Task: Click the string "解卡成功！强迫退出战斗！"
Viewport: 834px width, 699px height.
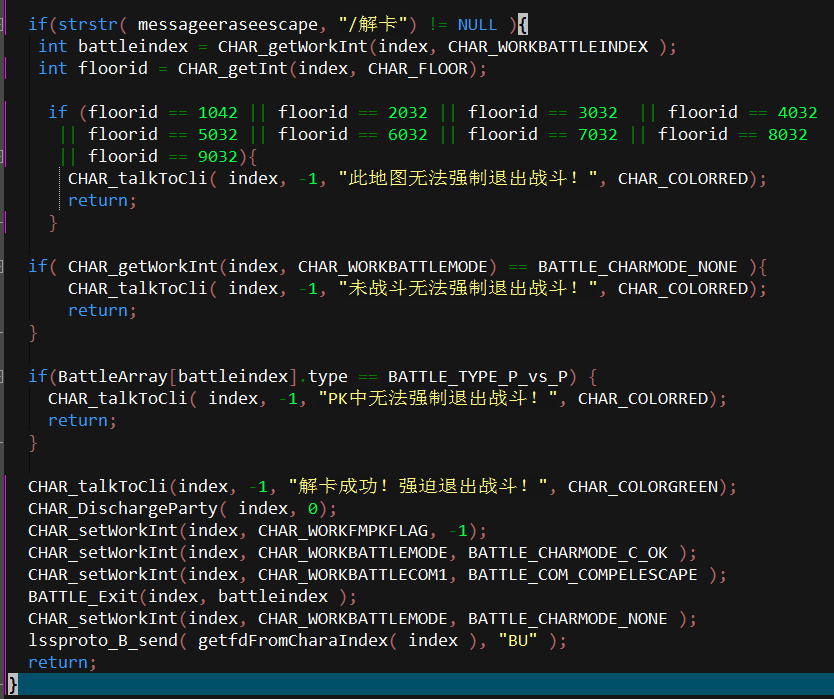Action: (418, 487)
